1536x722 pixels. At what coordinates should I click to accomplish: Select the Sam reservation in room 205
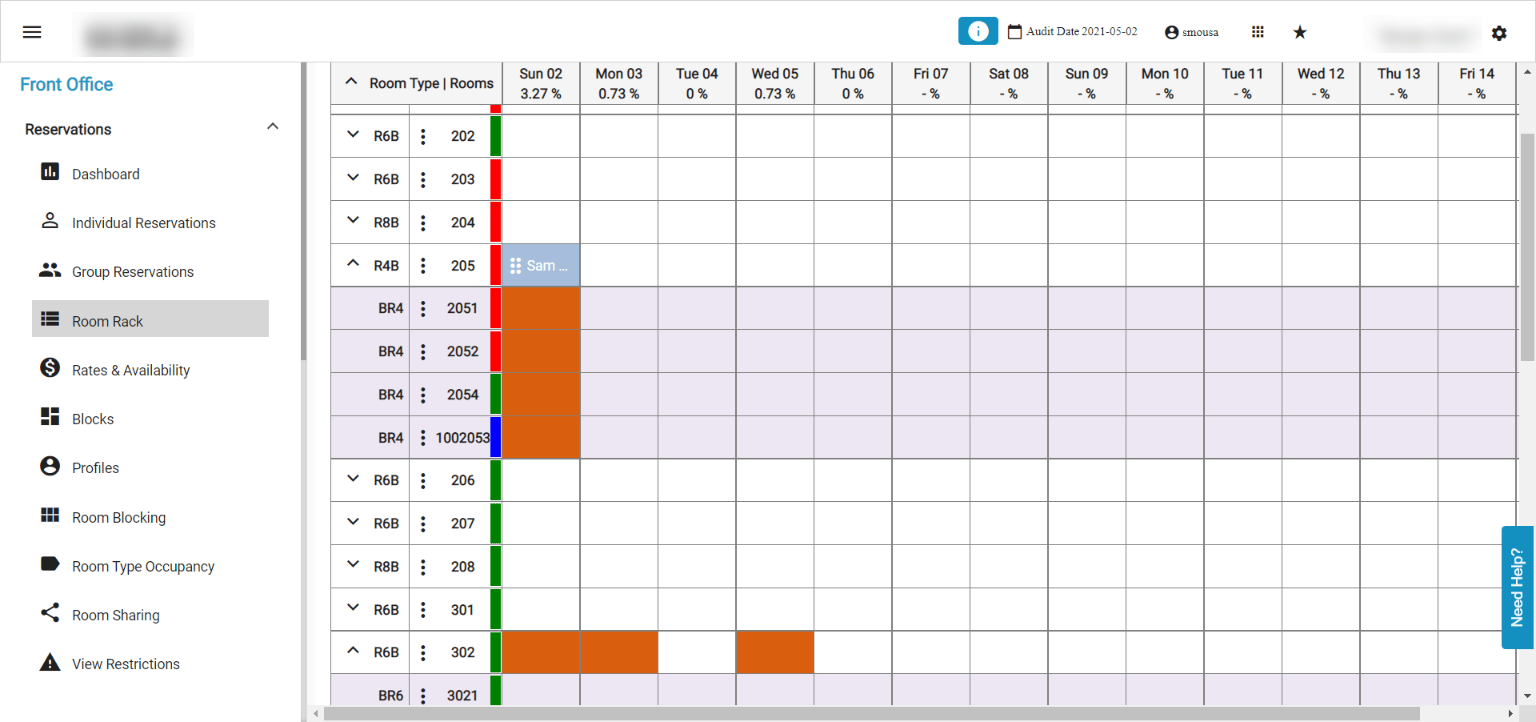pyautogui.click(x=541, y=265)
